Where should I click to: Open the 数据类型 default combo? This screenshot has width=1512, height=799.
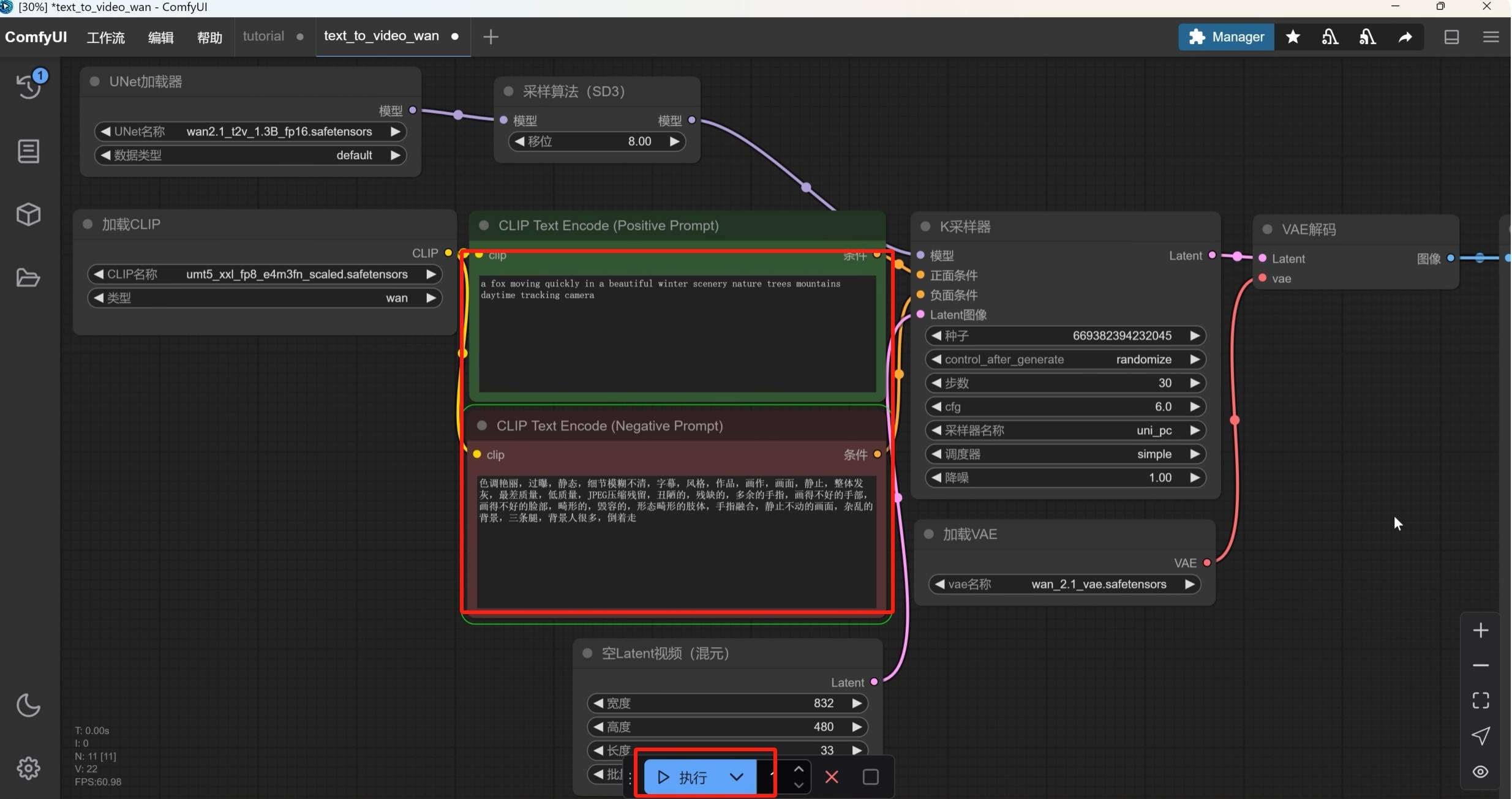click(x=250, y=156)
